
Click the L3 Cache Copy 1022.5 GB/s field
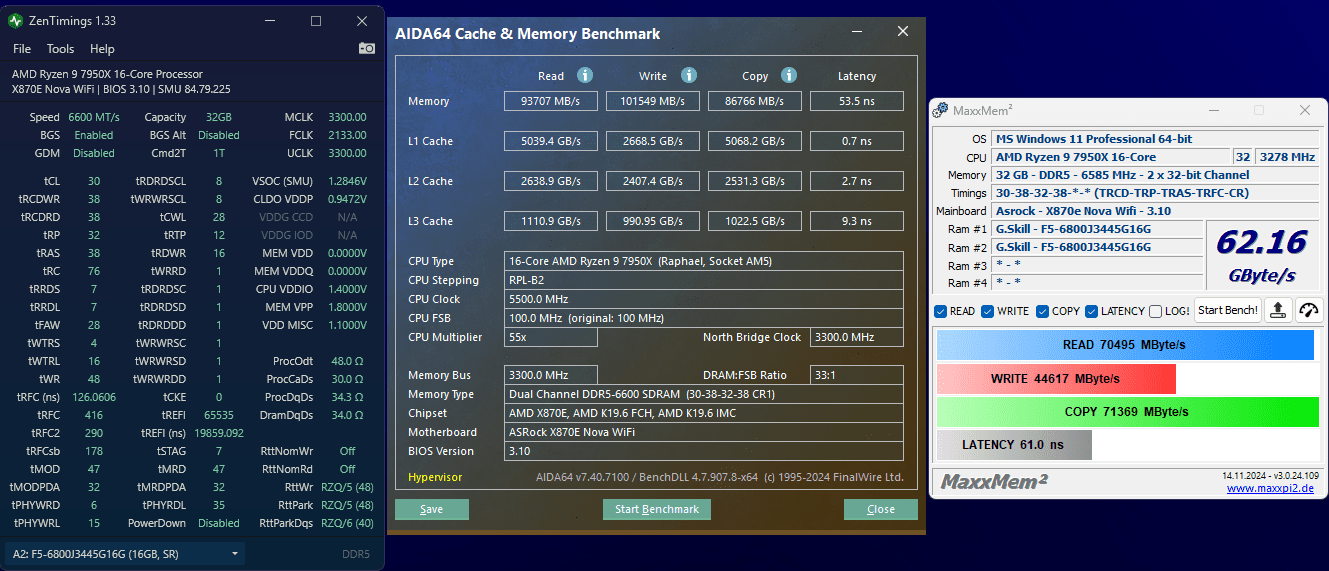tap(754, 221)
